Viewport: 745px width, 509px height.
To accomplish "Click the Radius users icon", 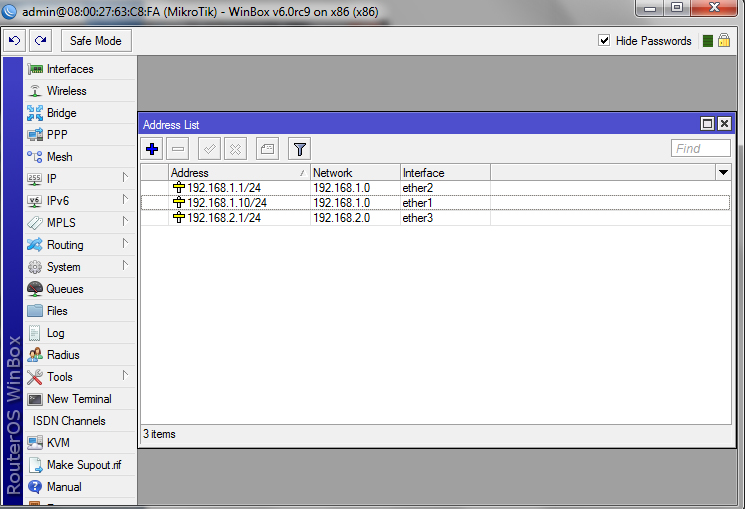I will (35, 355).
